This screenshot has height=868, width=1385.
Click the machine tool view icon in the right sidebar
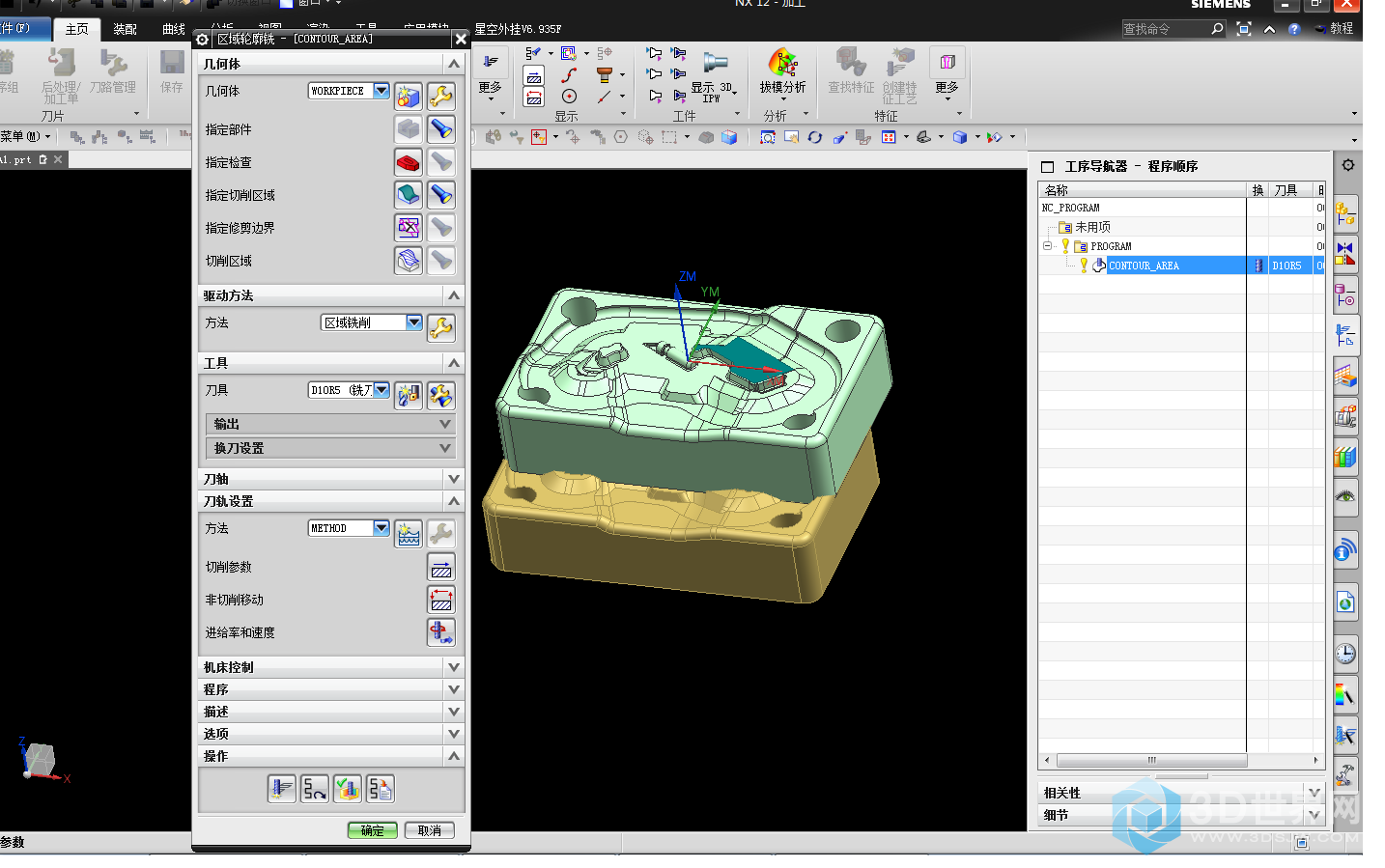(x=1345, y=417)
